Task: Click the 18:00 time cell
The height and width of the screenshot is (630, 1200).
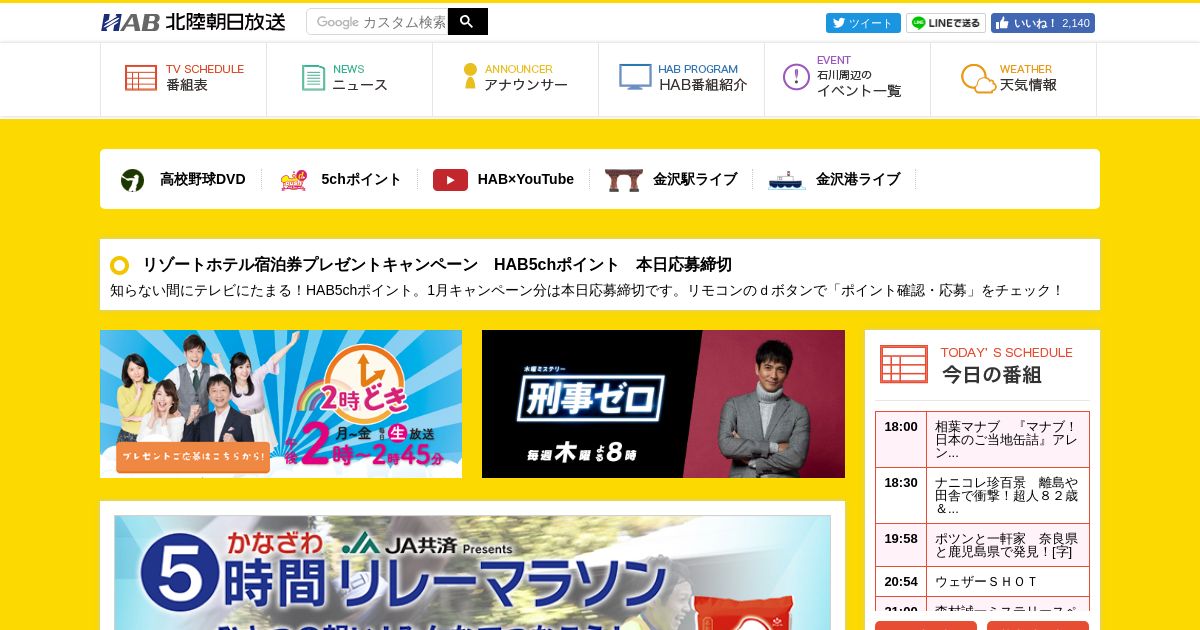Action: coord(901,439)
